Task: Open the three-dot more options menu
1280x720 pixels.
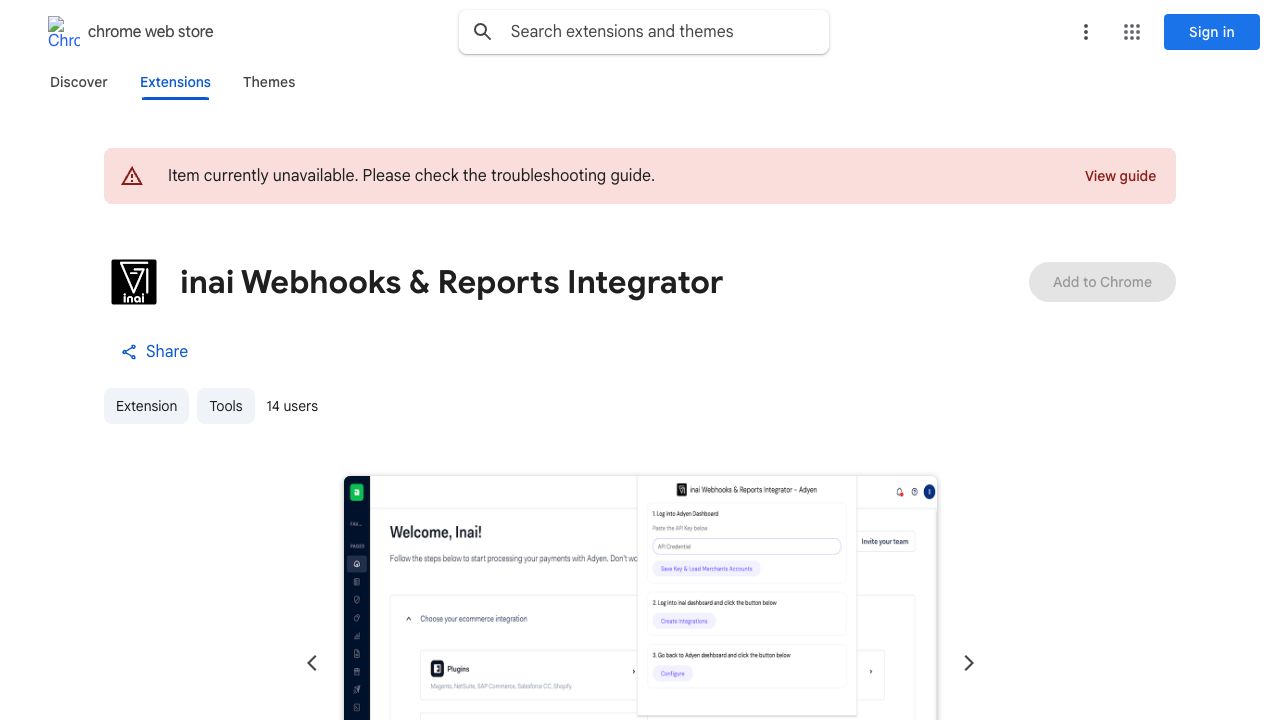Action: tap(1085, 32)
